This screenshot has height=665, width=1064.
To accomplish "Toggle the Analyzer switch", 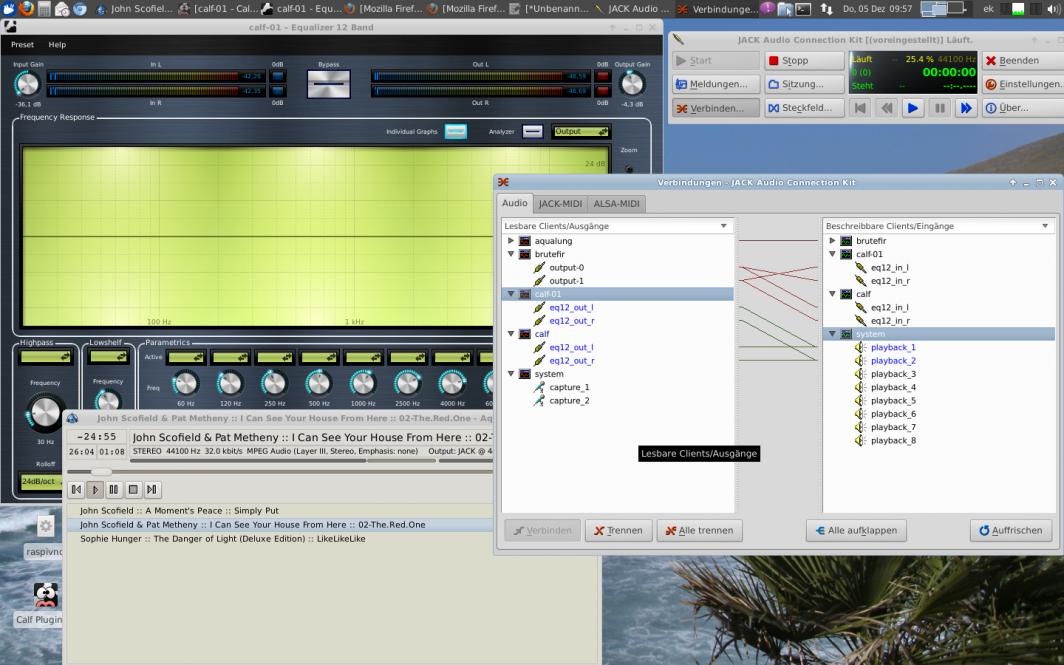I will pyautogui.click(x=532, y=131).
